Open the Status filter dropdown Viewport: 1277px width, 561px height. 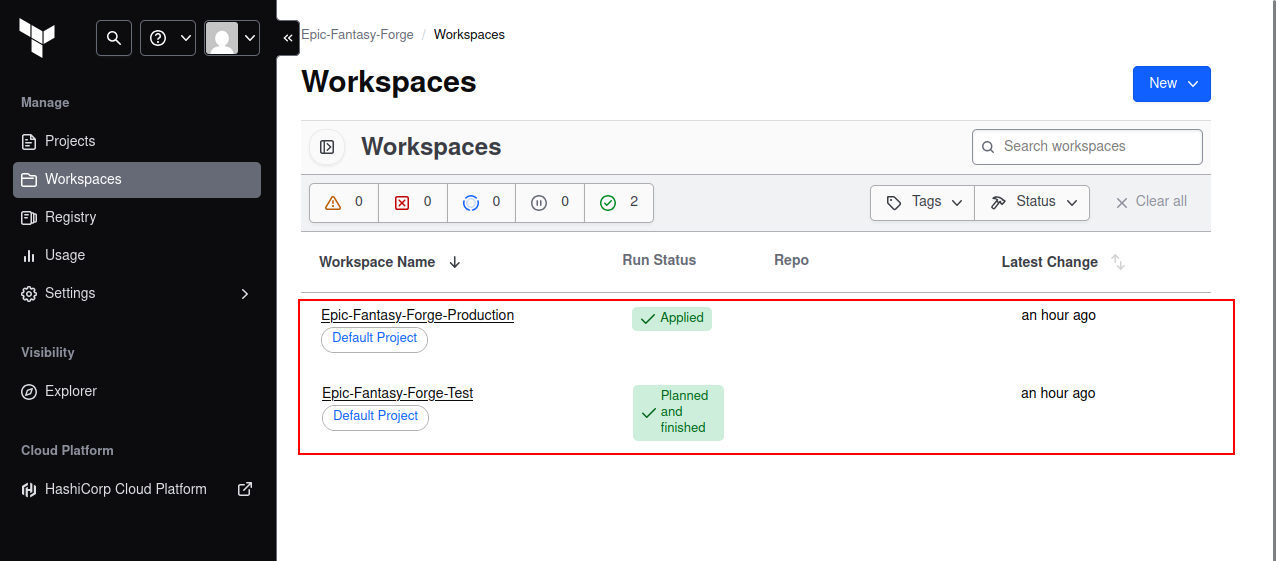[x=1032, y=202]
